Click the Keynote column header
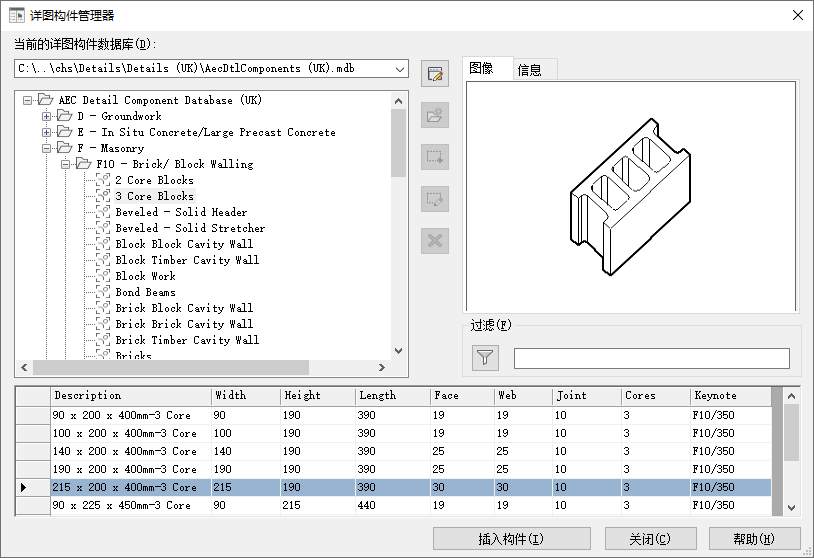Image resolution: width=814 pixels, height=558 pixels. pyautogui.click(x=731, y=396)
